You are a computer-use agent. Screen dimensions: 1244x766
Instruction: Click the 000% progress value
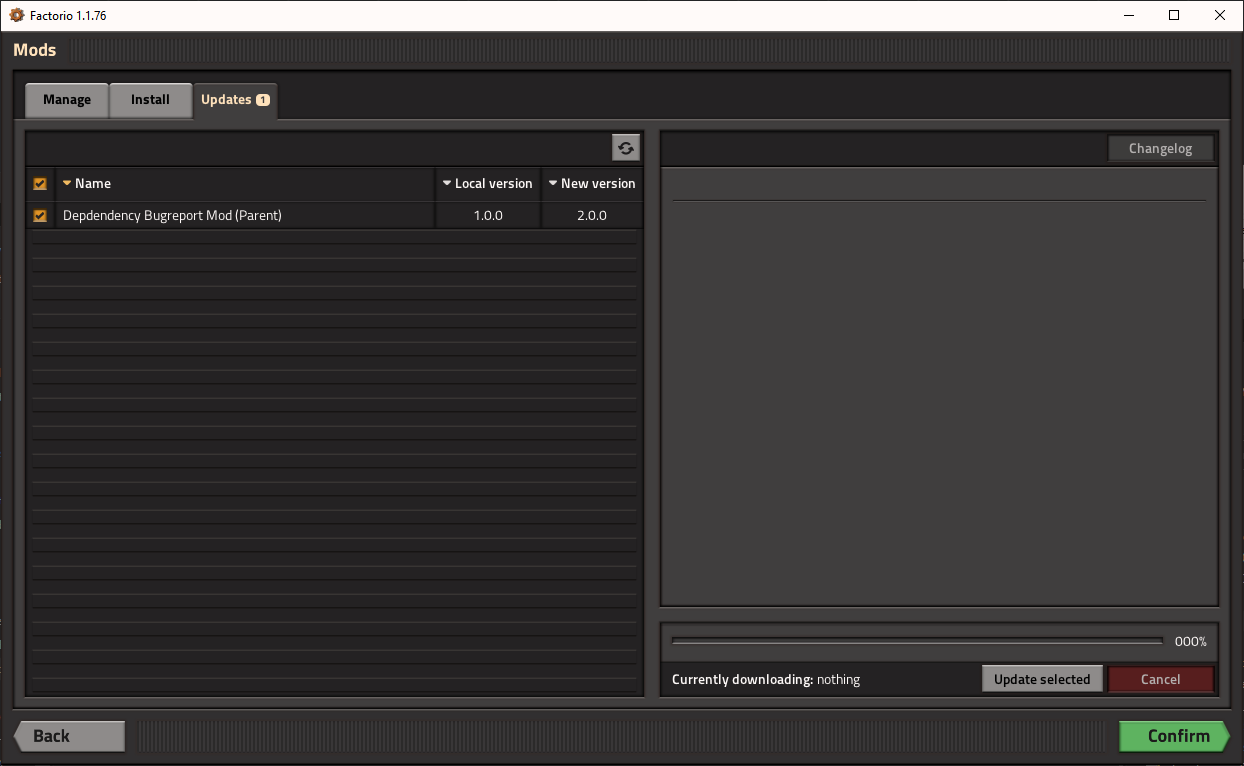1191,642
